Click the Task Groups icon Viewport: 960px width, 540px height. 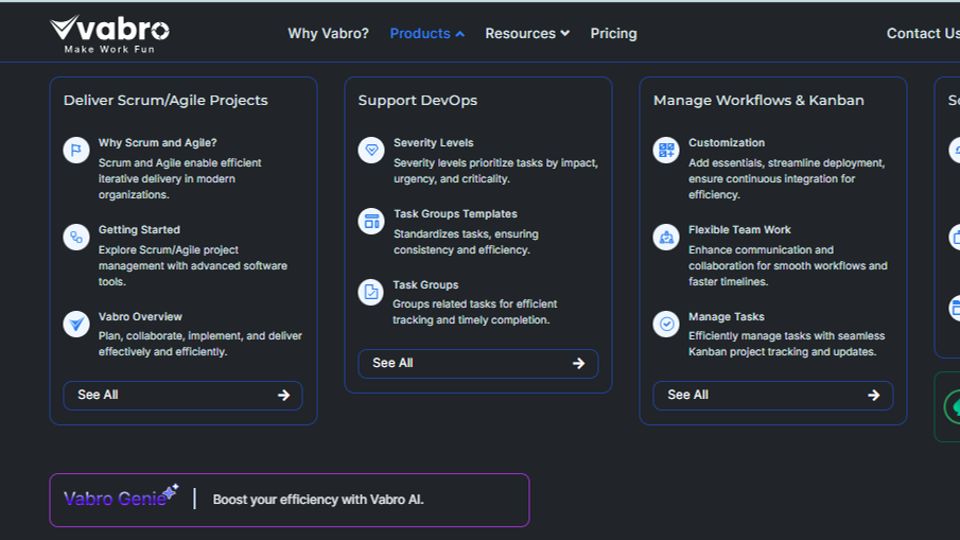pyautogui.click(x=371, y=292)
